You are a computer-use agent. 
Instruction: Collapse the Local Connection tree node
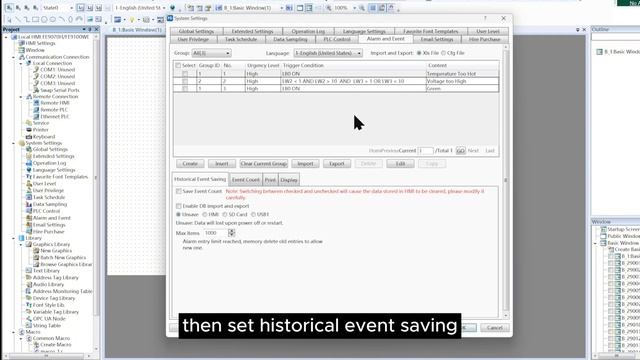(21, 64)
